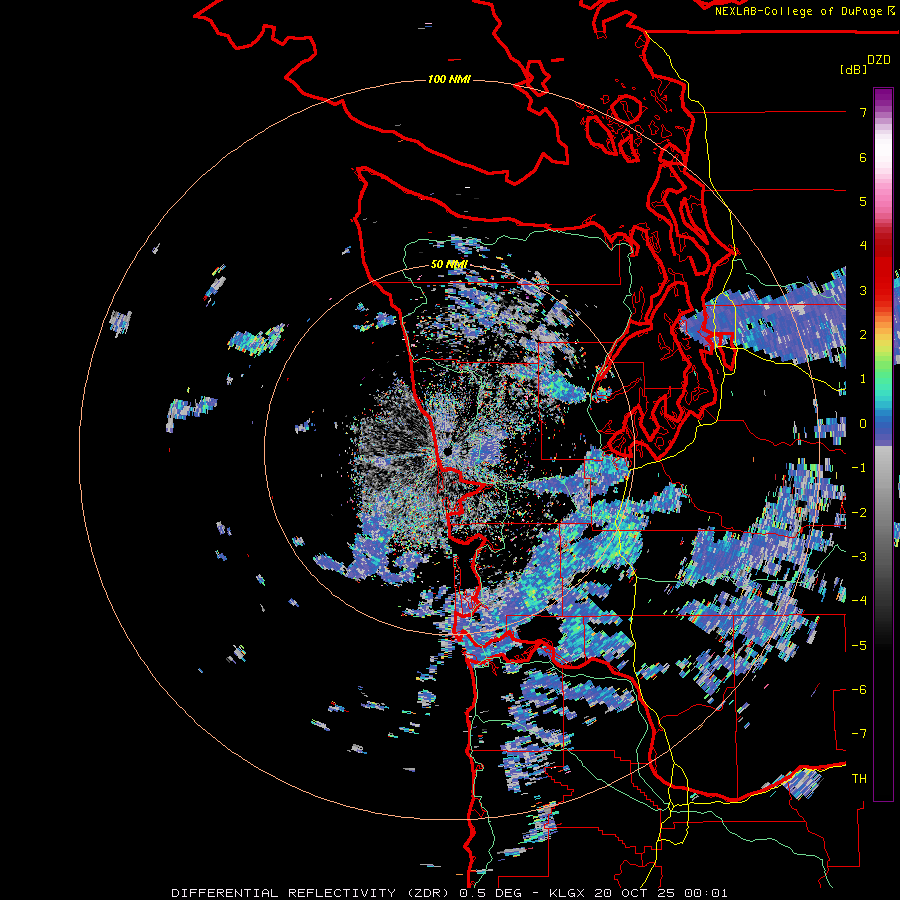This screenshot has height=900, width=900.
Task: Click the -3 tick on the scale
Action: (859, 557)
